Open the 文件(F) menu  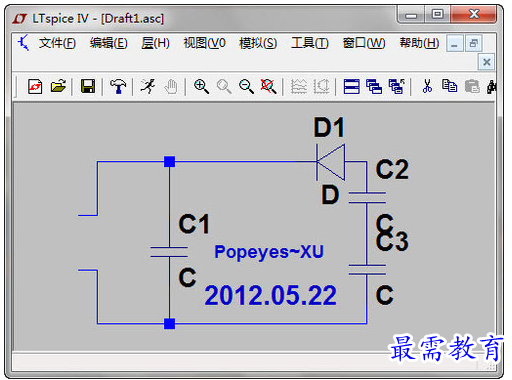coord(57,43)
